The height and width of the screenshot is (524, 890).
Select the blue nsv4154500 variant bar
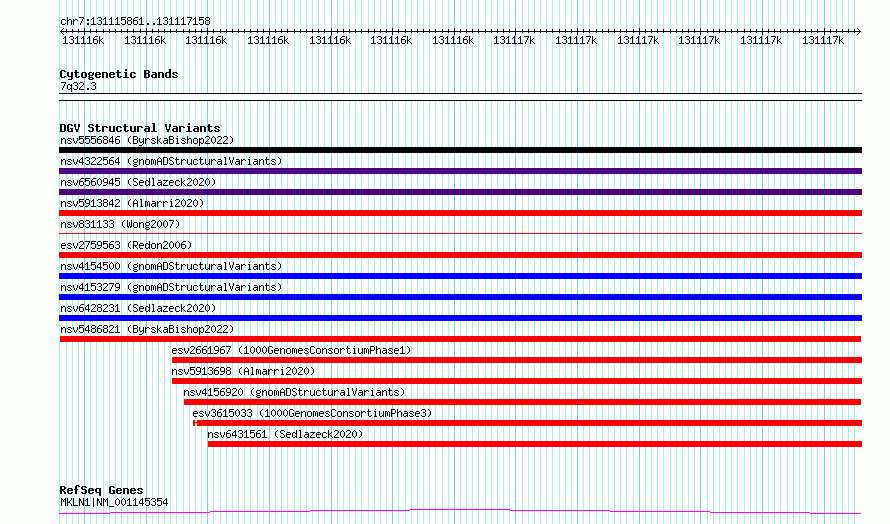pos(460,276)
